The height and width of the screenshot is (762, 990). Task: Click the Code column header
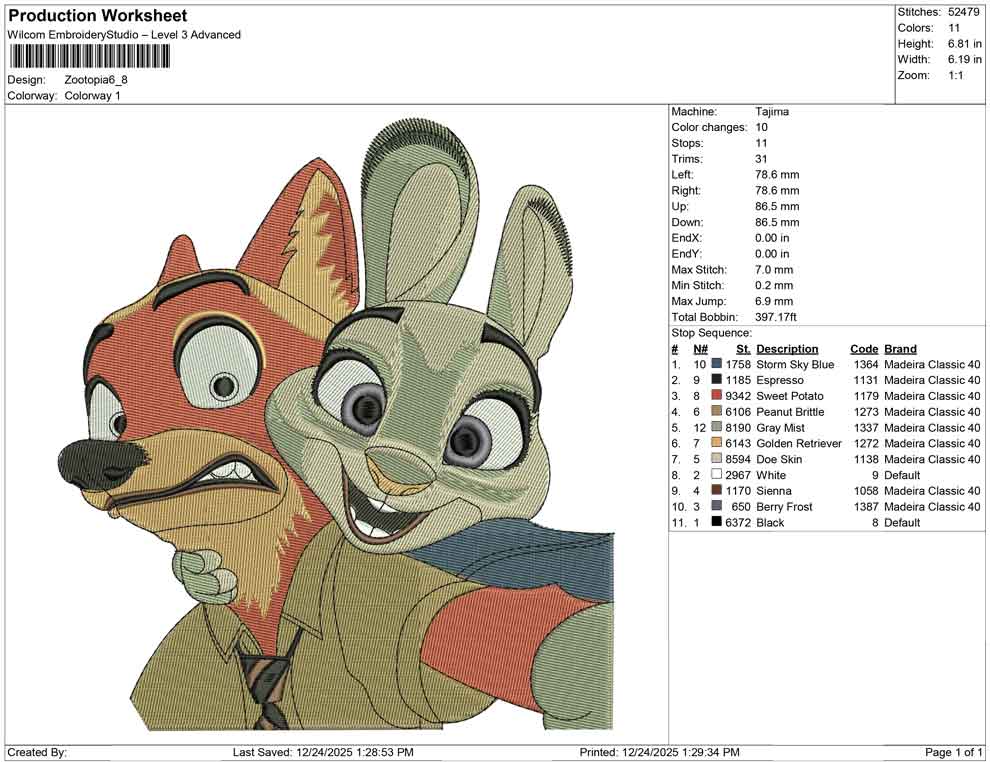864,348
